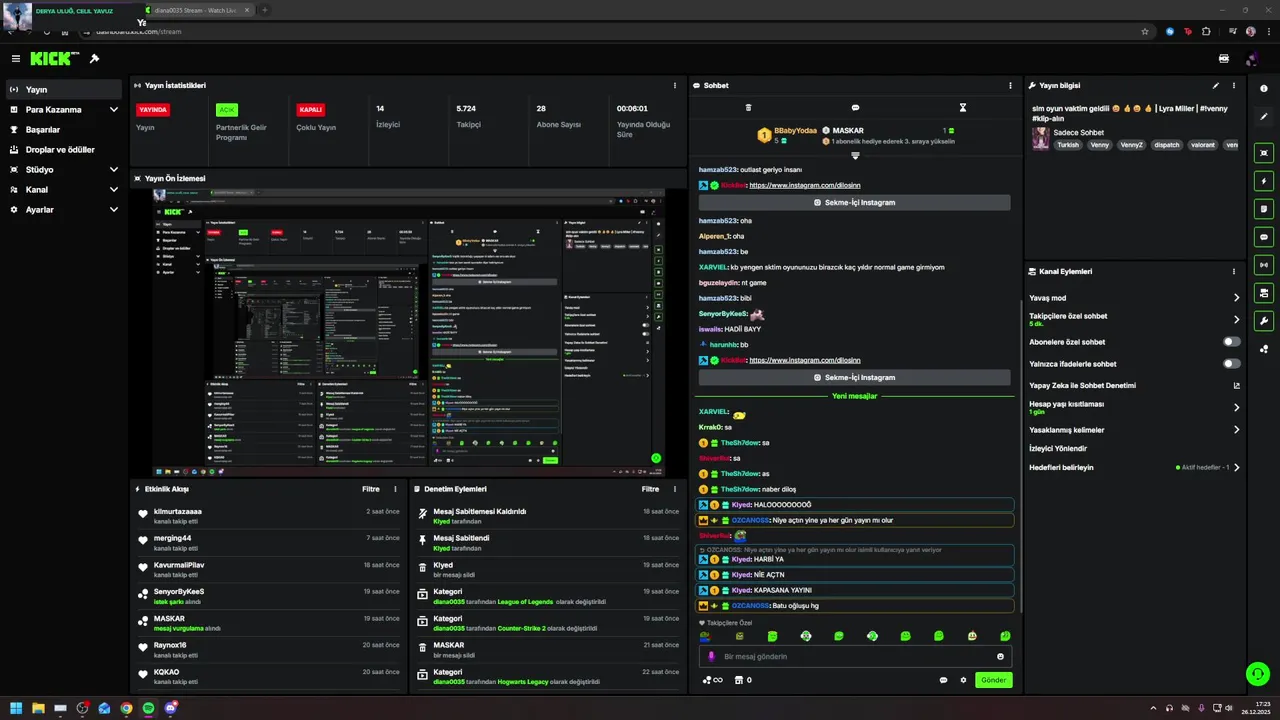The height and width of the screenshot is (720, 1280).
Task: Focus the Bir mesaj gönderin input
Action: 856,657
